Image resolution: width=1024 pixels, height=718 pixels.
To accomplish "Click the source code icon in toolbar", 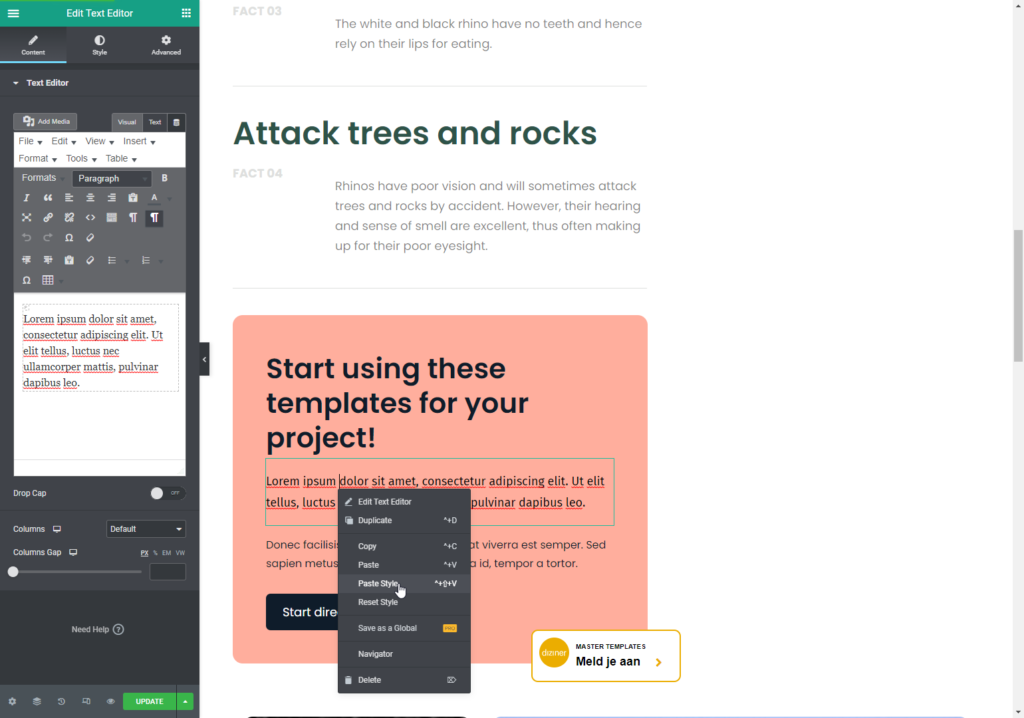I will click(90, 217).
